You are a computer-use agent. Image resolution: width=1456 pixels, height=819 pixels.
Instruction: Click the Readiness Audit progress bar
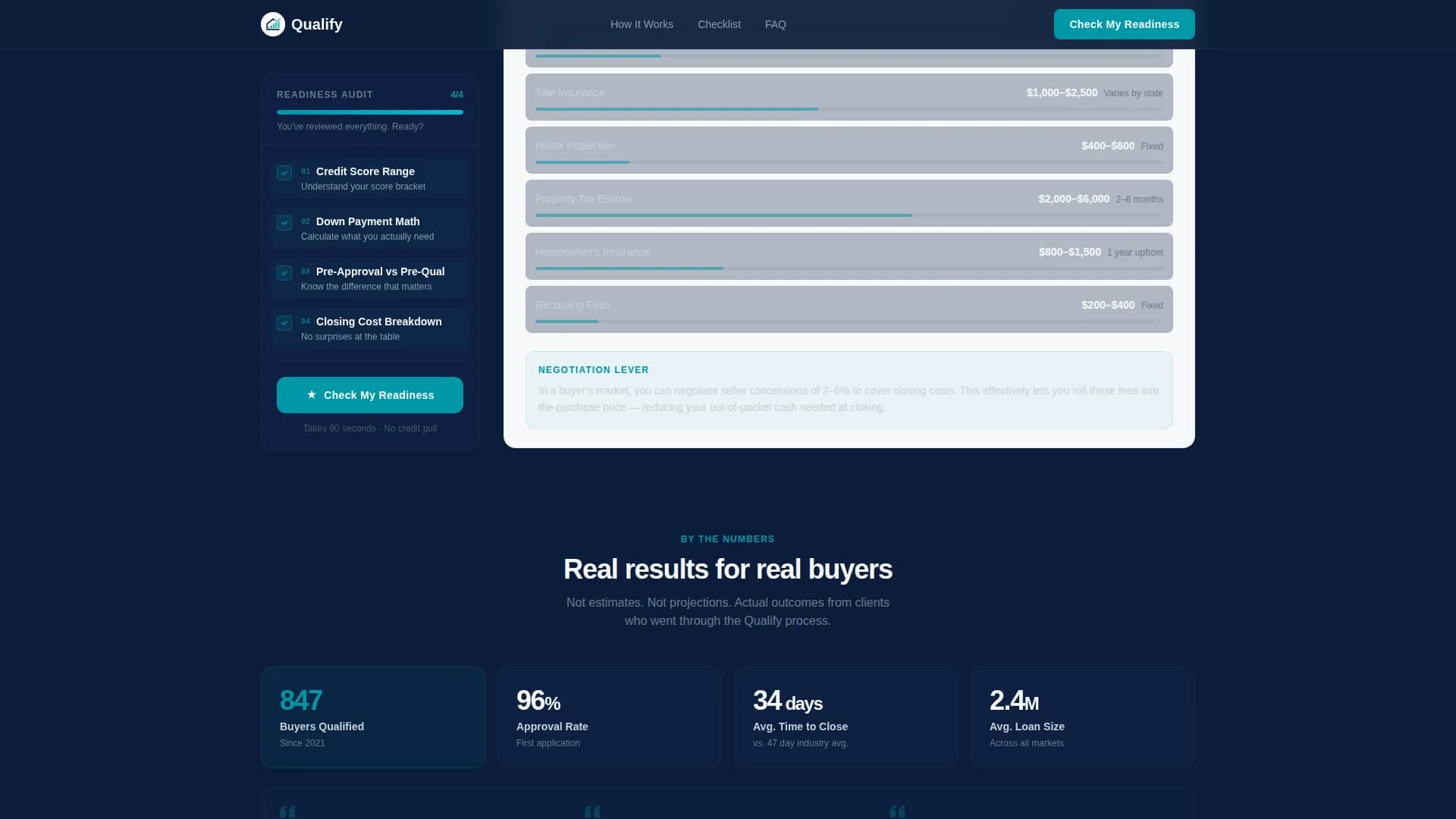tap(370, 112)
